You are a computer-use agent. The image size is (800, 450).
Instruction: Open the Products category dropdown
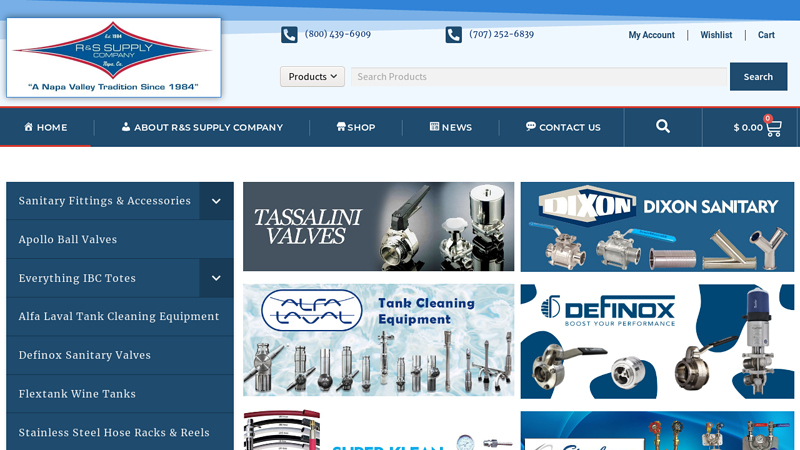pos(312,77)
